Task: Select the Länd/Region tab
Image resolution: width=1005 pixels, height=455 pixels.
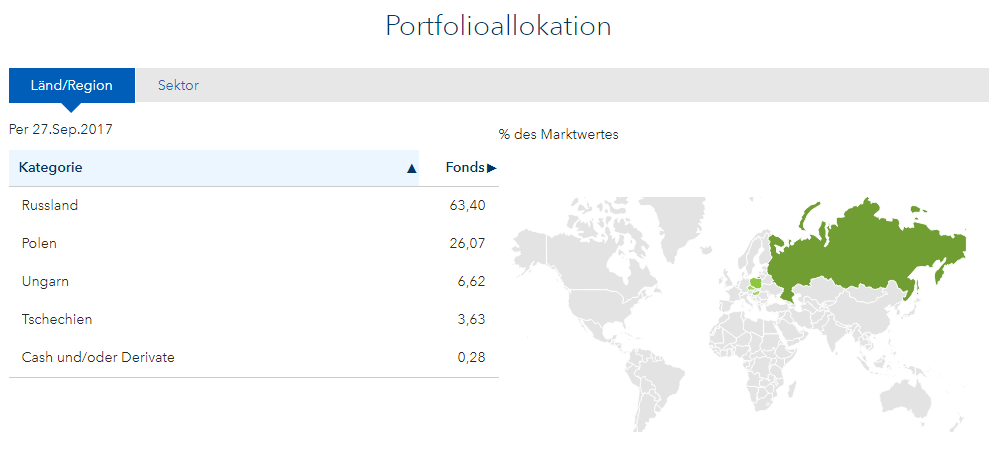Action: pyautogui.click(x=71, y=86)
